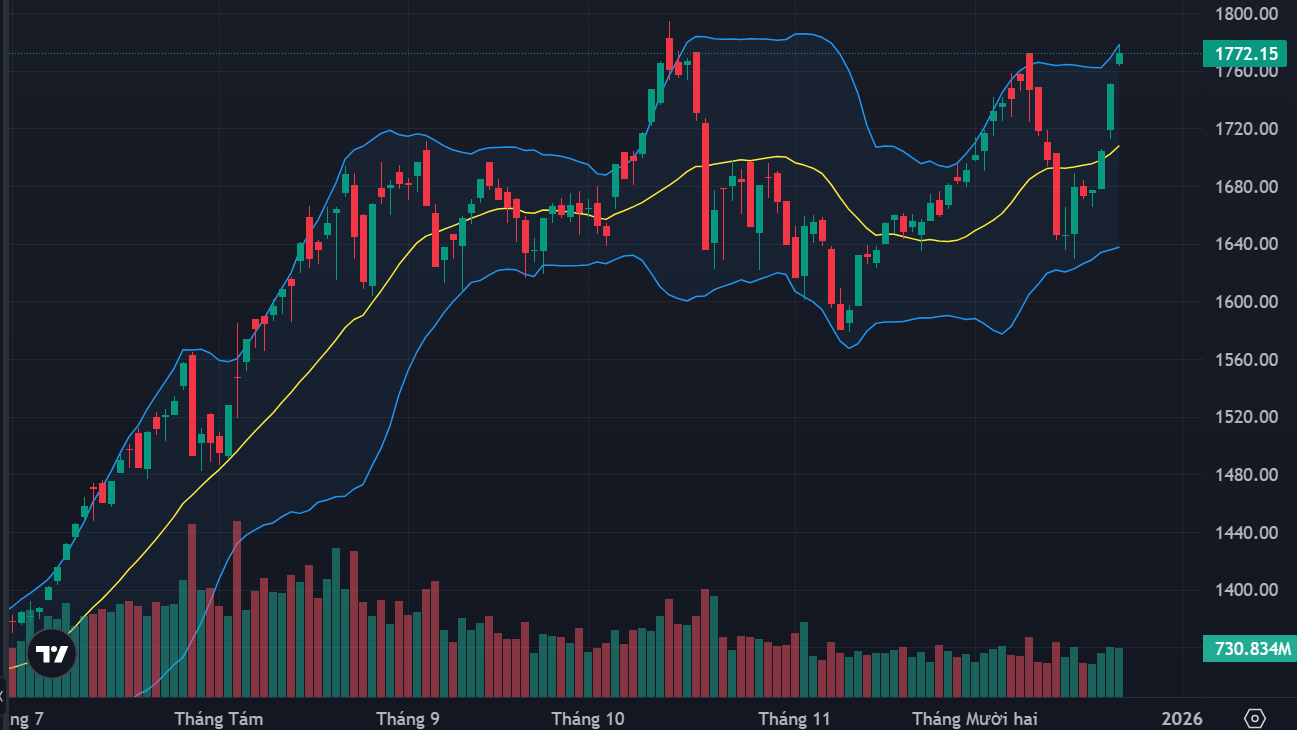Image resolution: width=1297 pixels, height=730 pixels.
Task: Select Tháng 11 on the time axis
Action: tap(795, 719)
